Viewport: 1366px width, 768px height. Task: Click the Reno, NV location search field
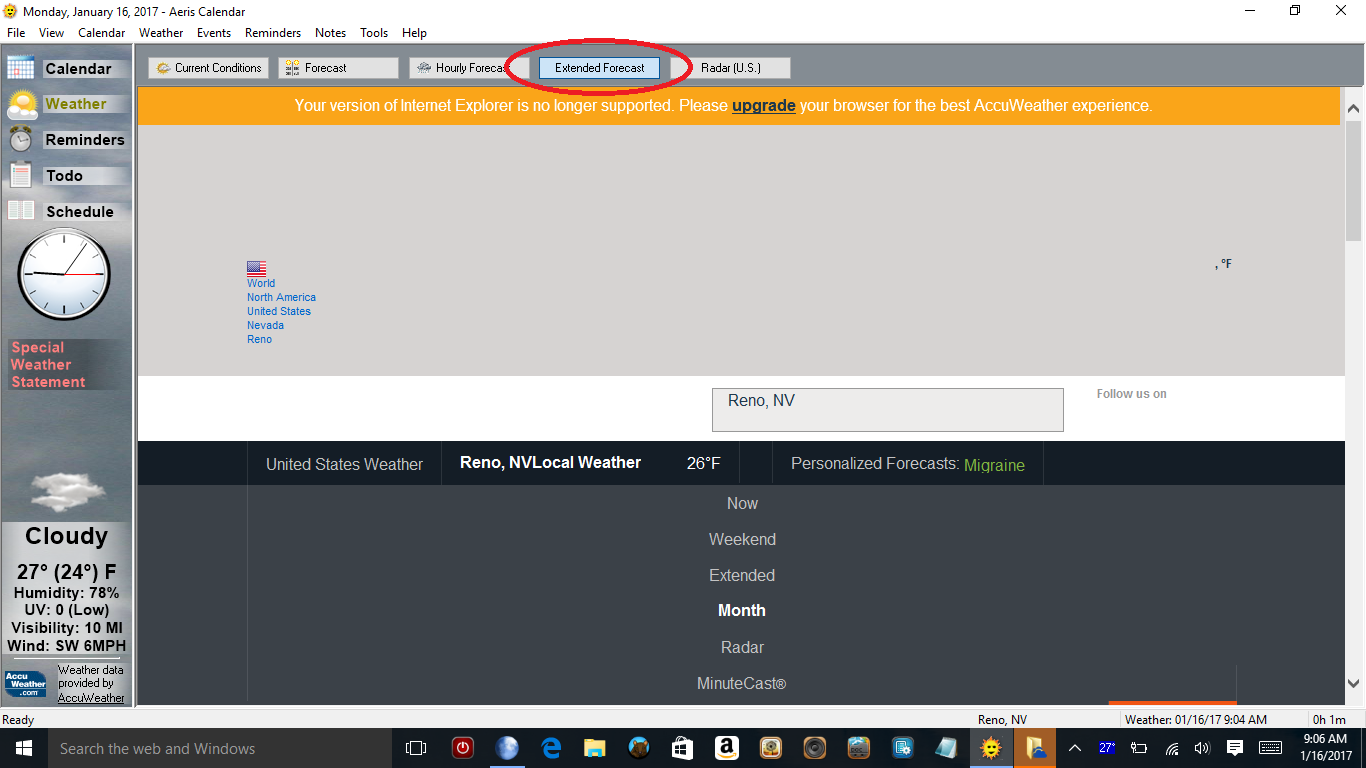(x=888, y=410)
